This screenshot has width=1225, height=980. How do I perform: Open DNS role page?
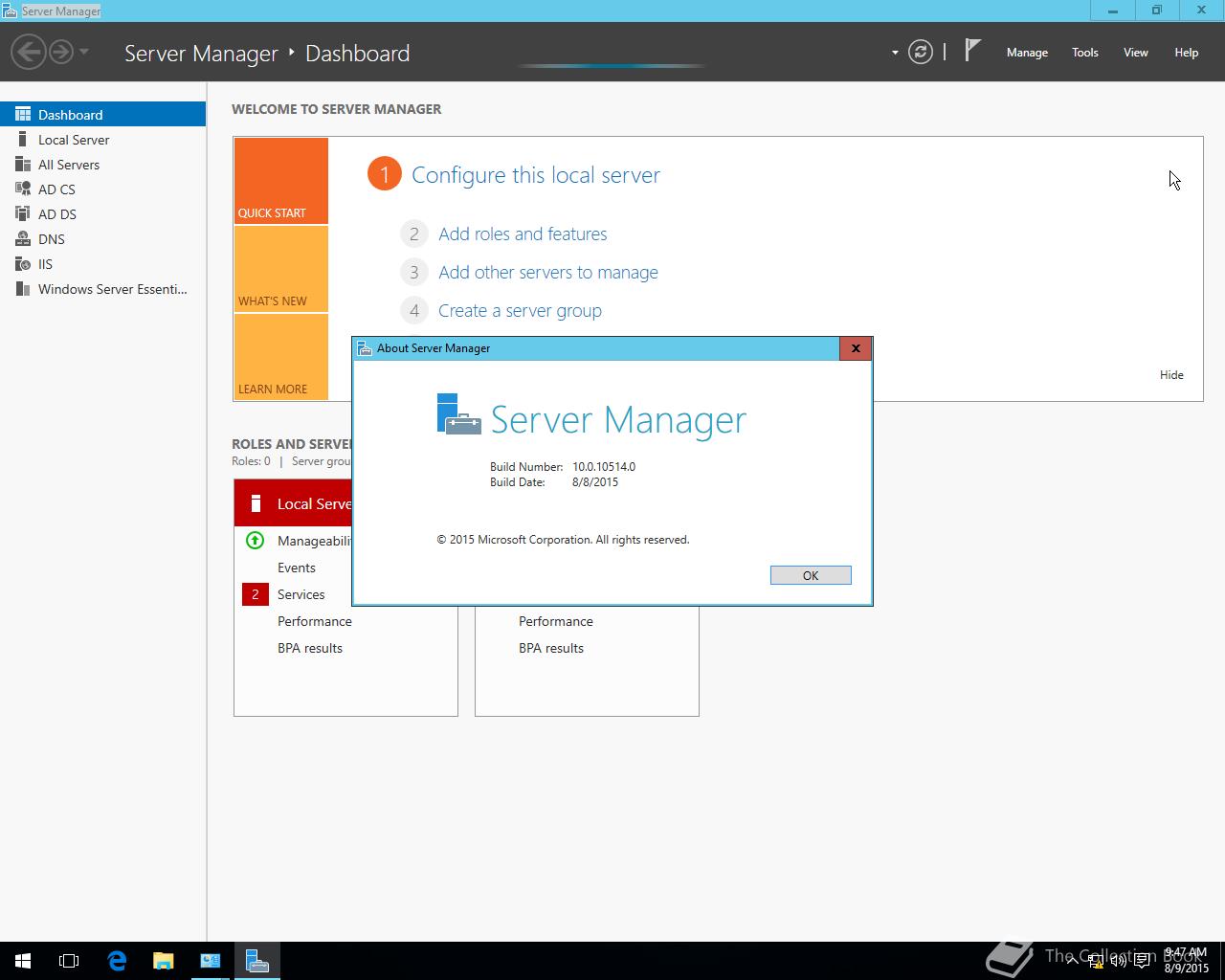tap(102, 238)
